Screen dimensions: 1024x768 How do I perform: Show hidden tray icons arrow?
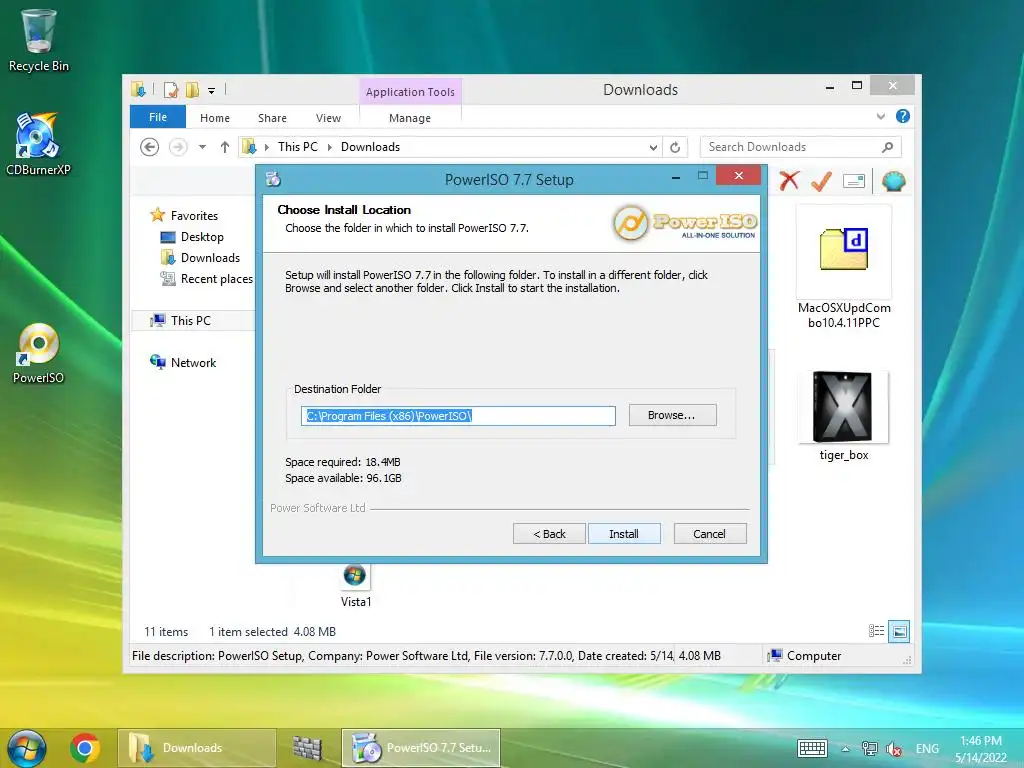[845, 749]
